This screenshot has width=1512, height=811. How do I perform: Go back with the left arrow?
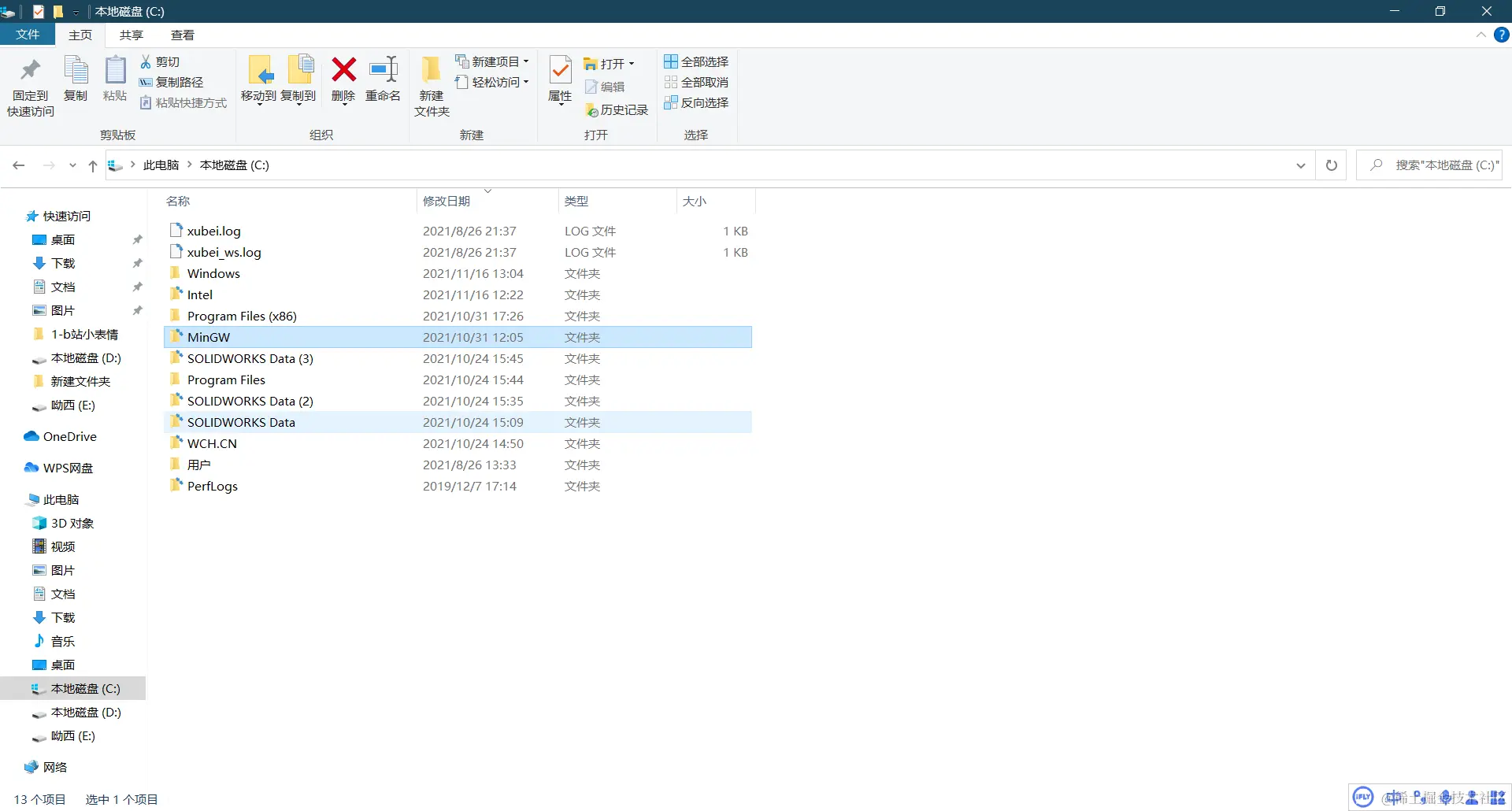coord(19,165)
